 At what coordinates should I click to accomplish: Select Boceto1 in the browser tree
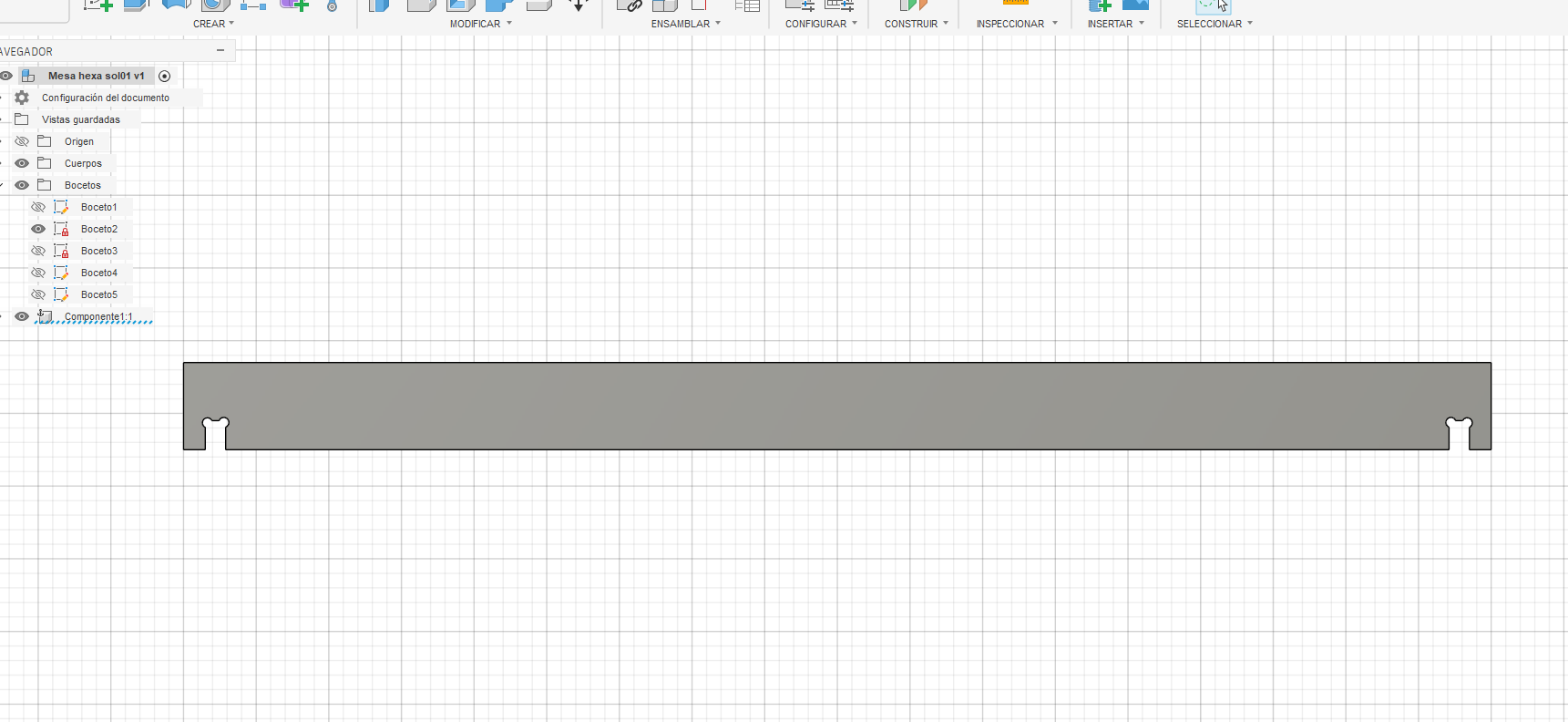[99, 207]
